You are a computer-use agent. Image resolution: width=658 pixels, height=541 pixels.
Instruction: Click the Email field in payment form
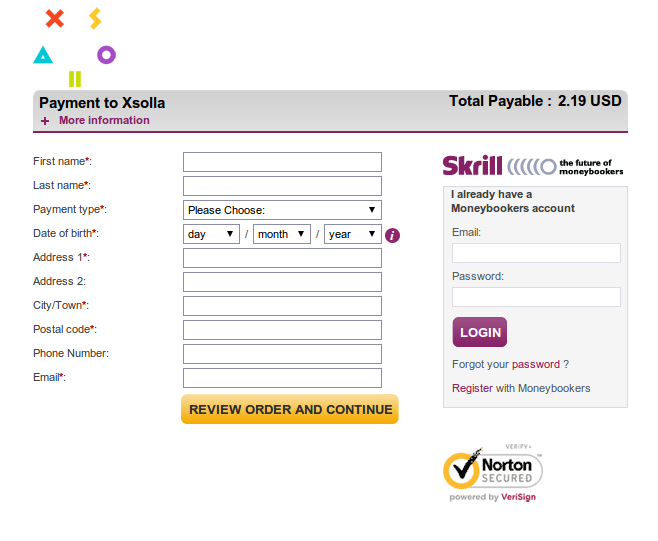(x=282, y=378)
